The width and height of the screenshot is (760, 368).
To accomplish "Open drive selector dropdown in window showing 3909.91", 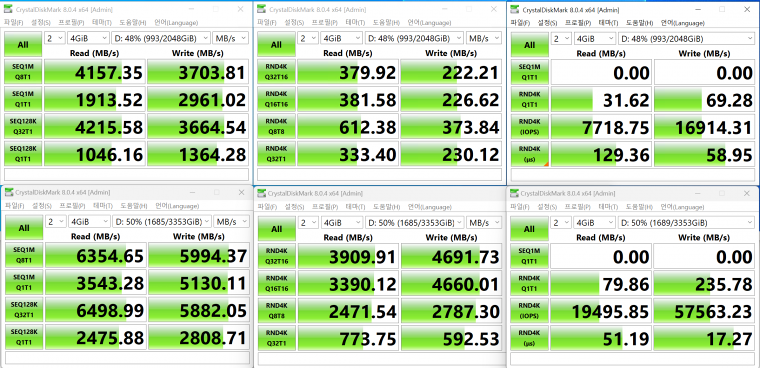I will (x=414, y=223).
